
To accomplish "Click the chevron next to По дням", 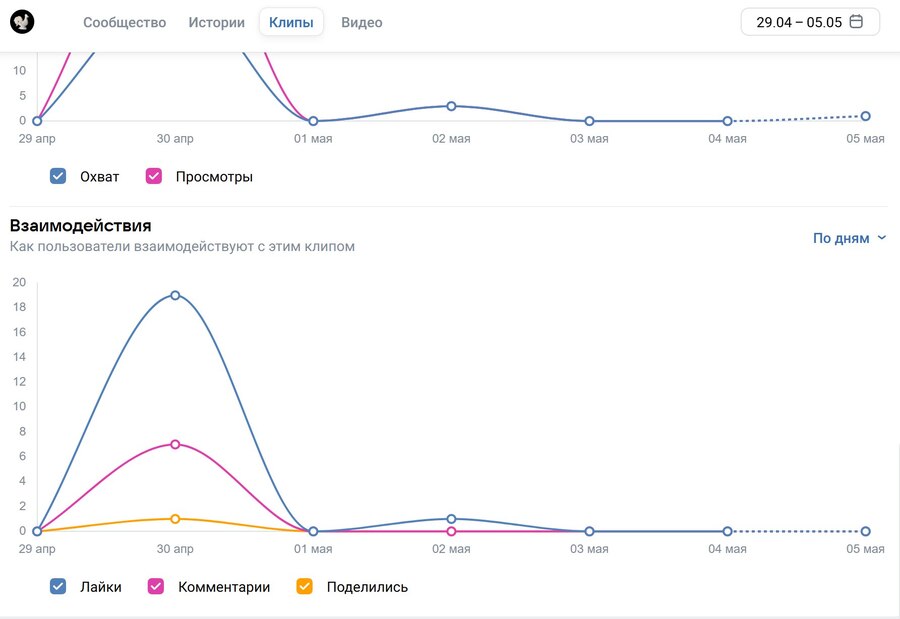I will click(881, 238).
